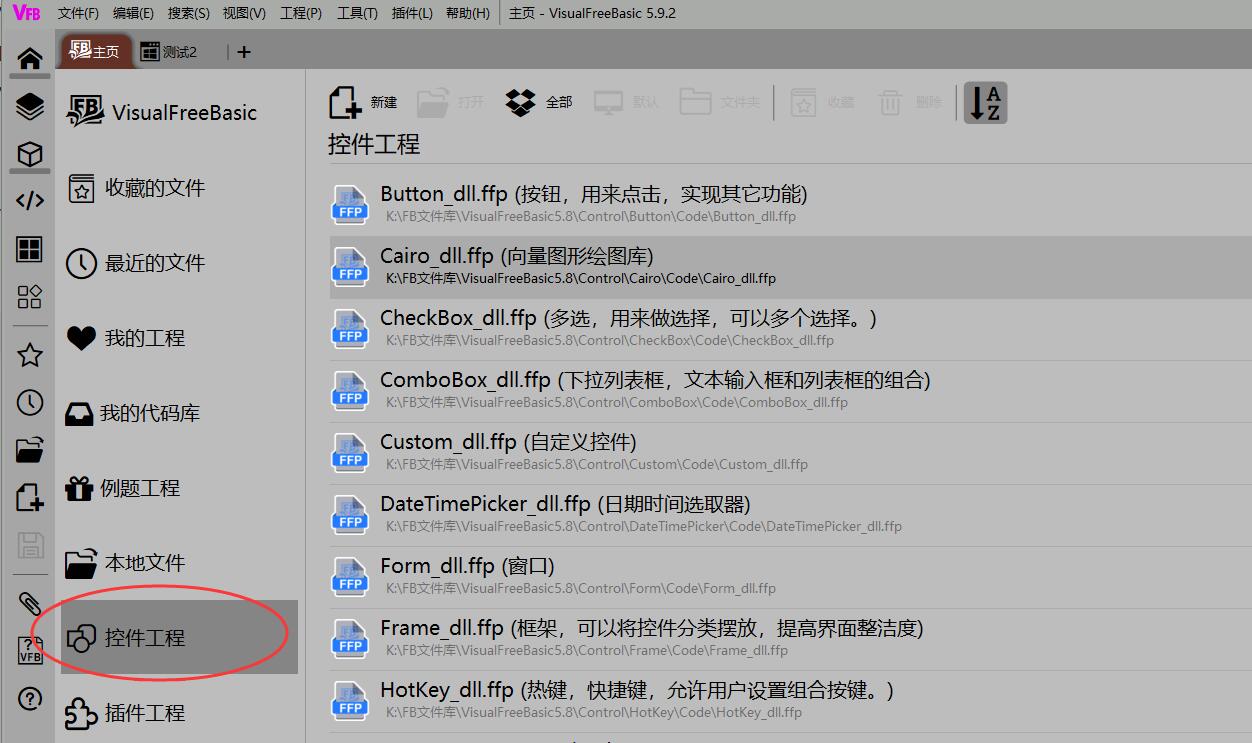Image resolution: width=1252 pixels, height=743 pixels.
Task: Click the 全部 show-all toolbar button
Action: pyautogui.click(x=540, y=102)
